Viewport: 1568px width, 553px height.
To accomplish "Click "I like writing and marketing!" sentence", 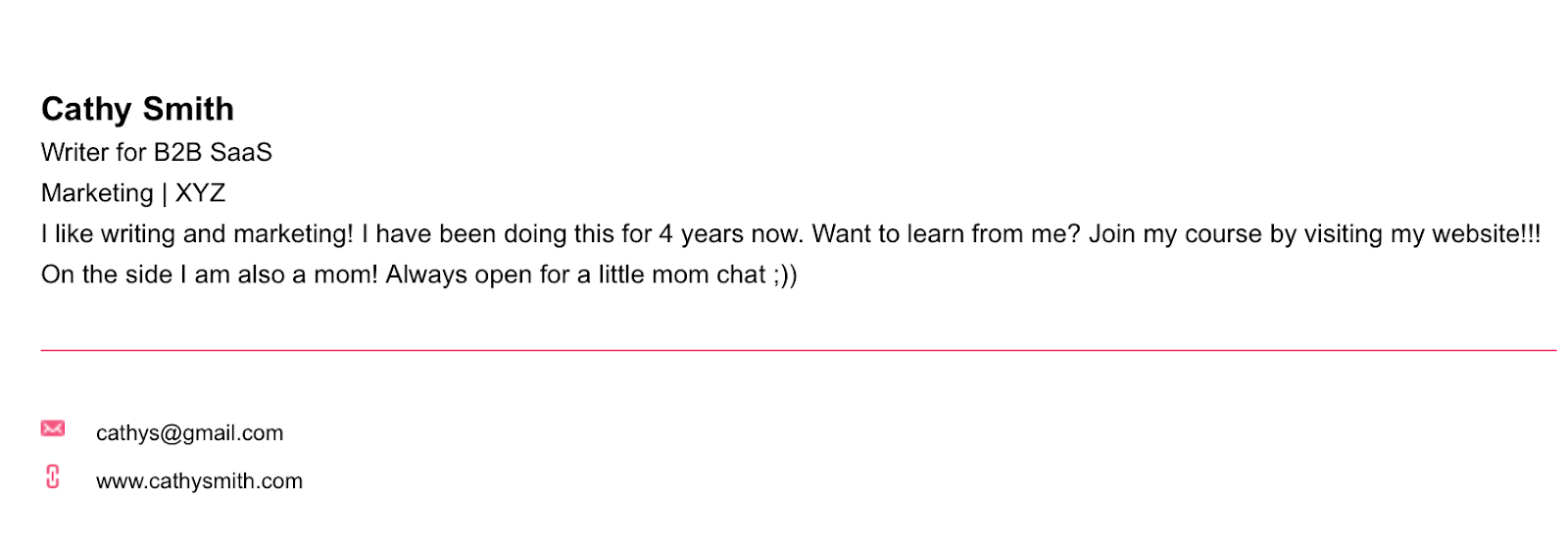I will click(x=196, y=234).
